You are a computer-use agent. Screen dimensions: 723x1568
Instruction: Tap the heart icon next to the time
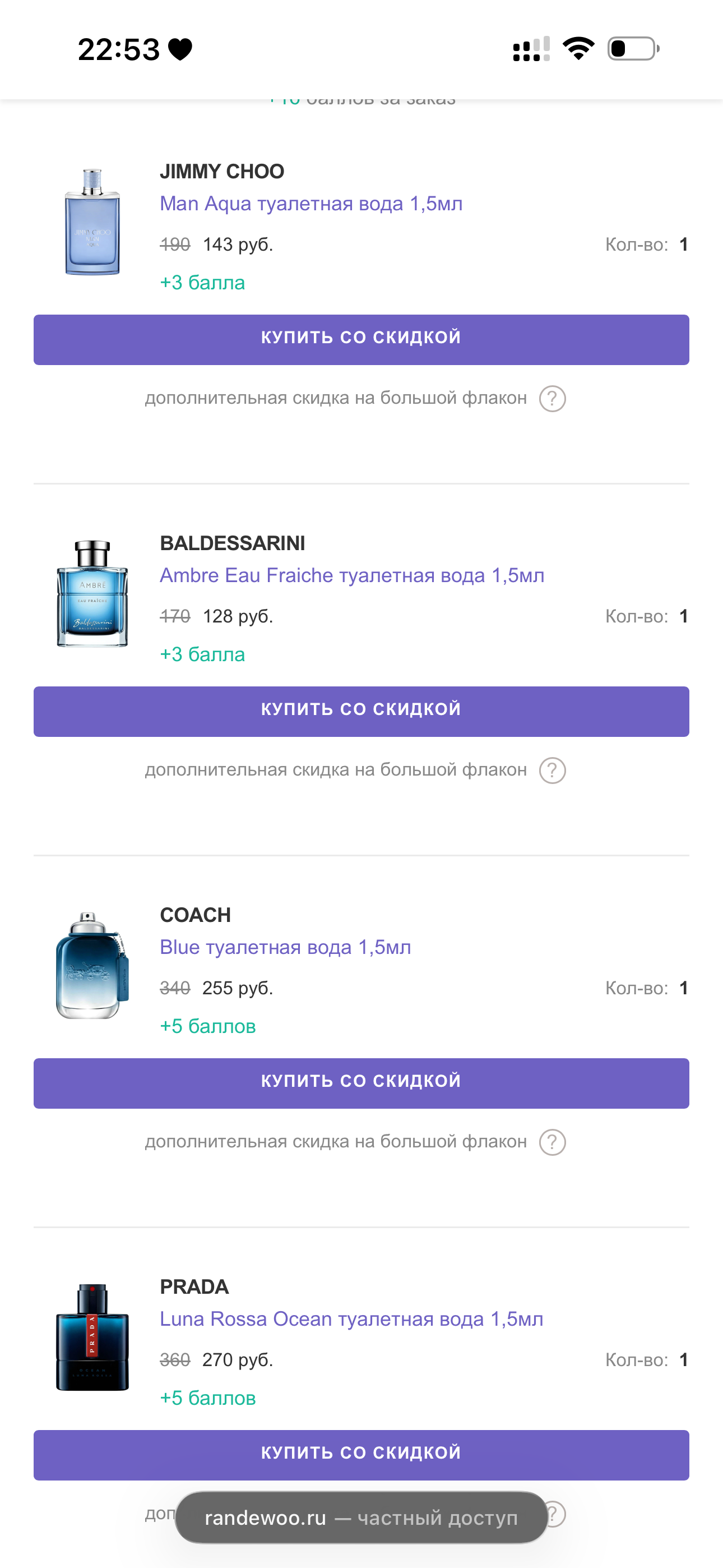pyautogui.click(x=180, y=49)
